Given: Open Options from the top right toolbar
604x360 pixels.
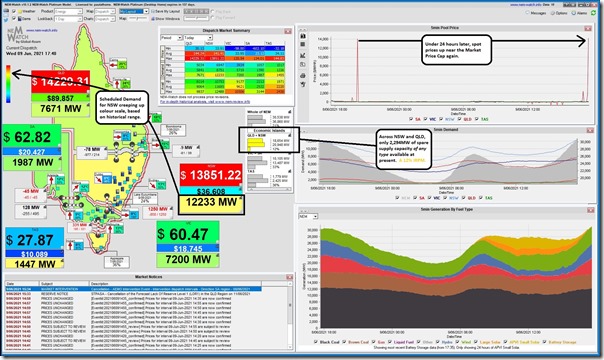Looking at the screenshot, I should [559, 13].
